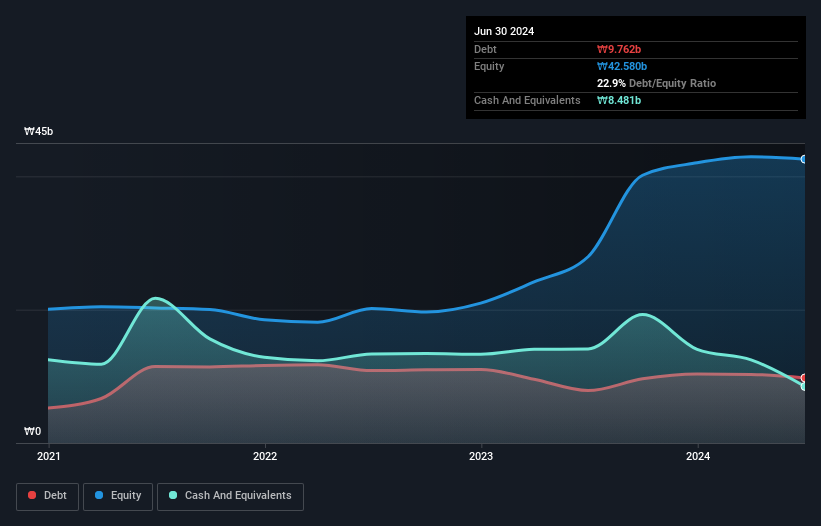Click Cash And Equivalents label in tooltip
Viewport: 821px width, 526px height.
pos(527,100)
